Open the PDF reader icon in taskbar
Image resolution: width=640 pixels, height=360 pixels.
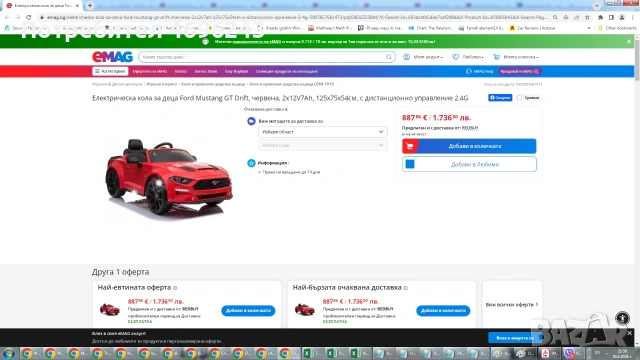[x=545, y=353]
